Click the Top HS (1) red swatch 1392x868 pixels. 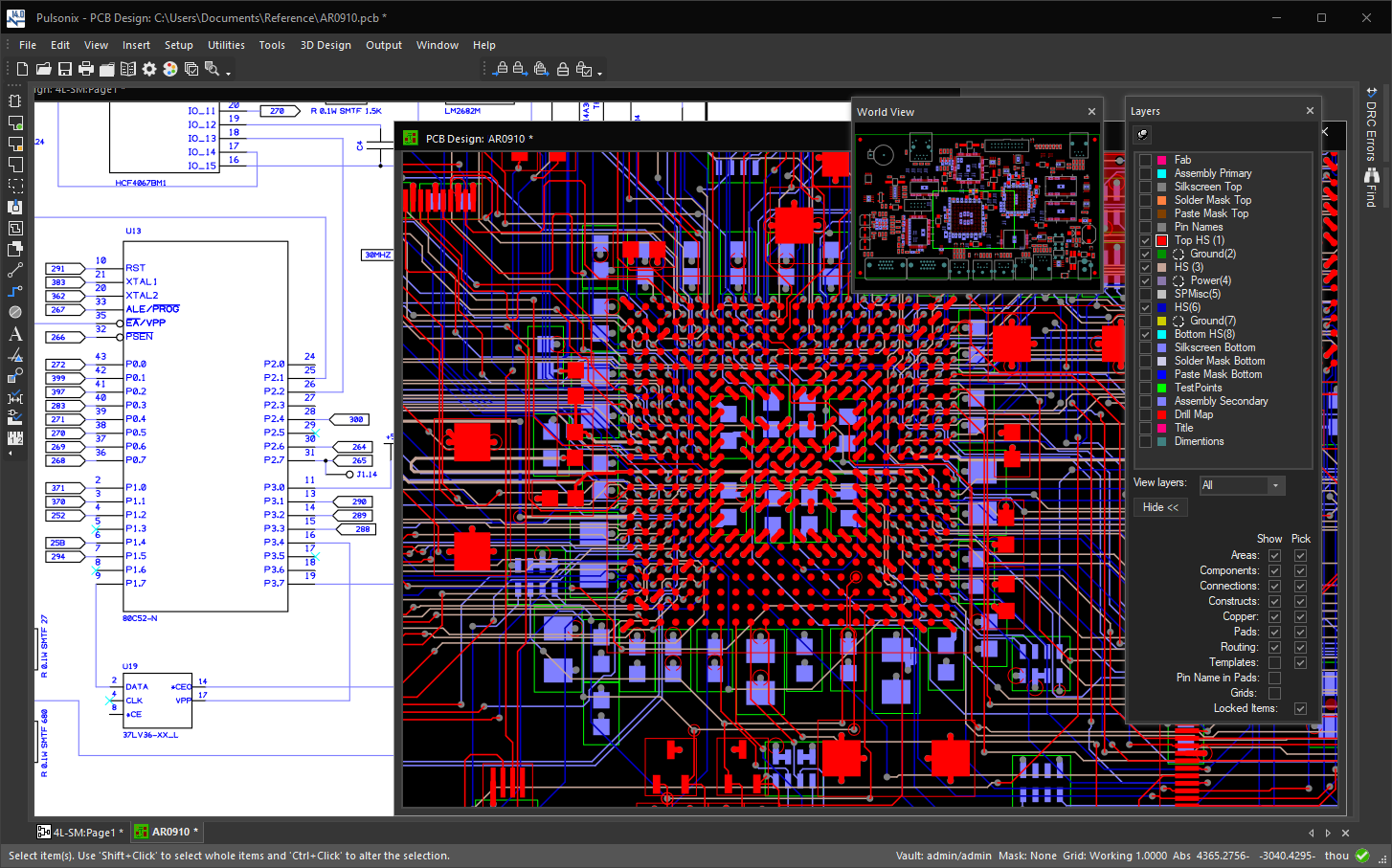point(1161,240)
